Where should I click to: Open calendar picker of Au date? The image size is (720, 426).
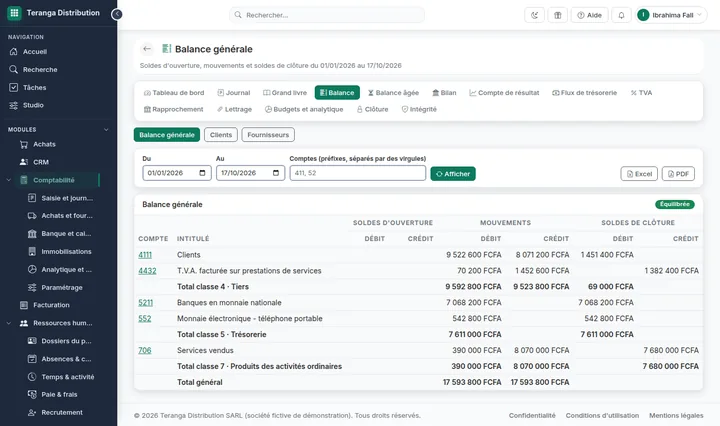[x=276, y=173]
